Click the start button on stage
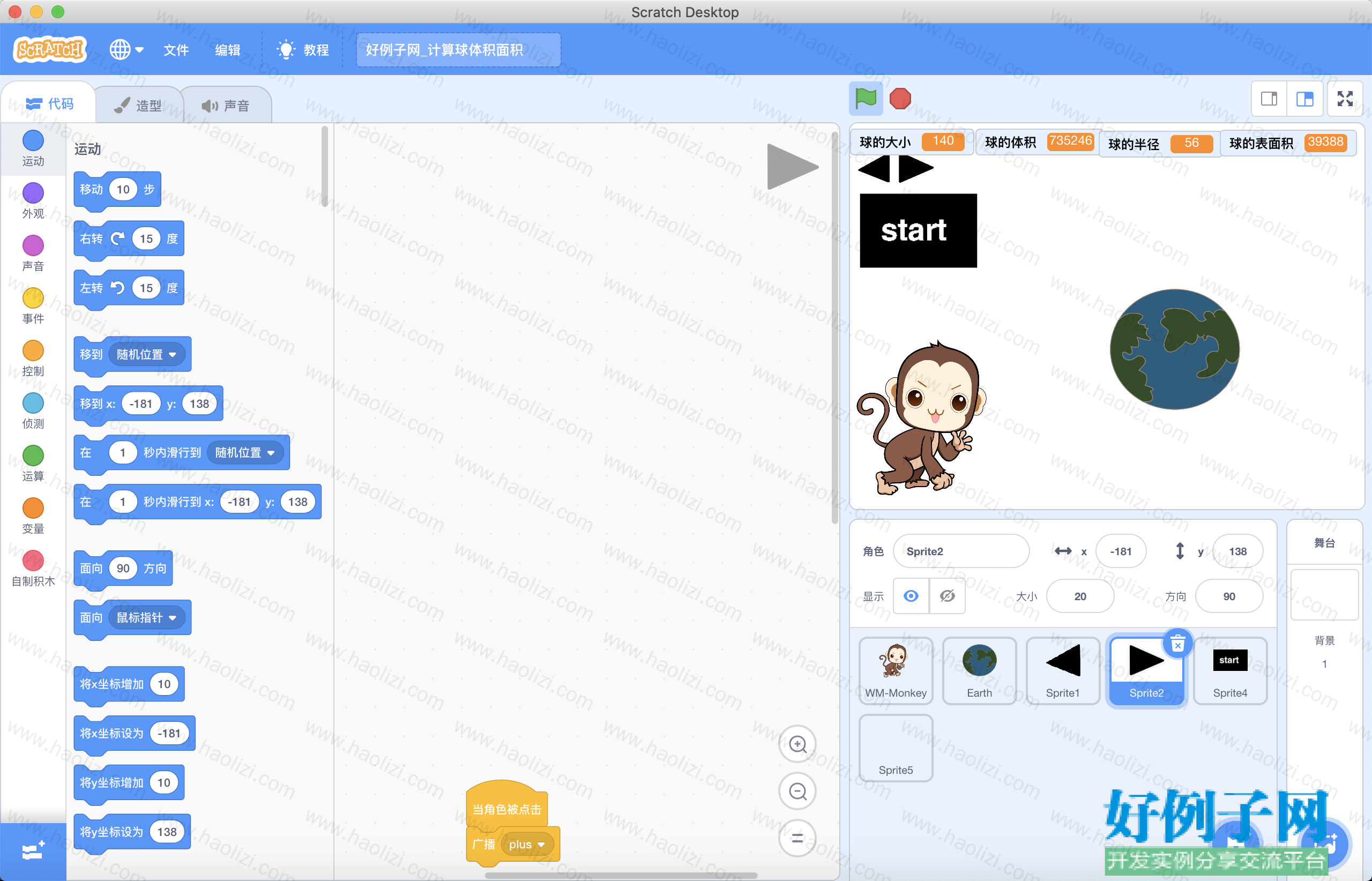 tap(918, 230)
